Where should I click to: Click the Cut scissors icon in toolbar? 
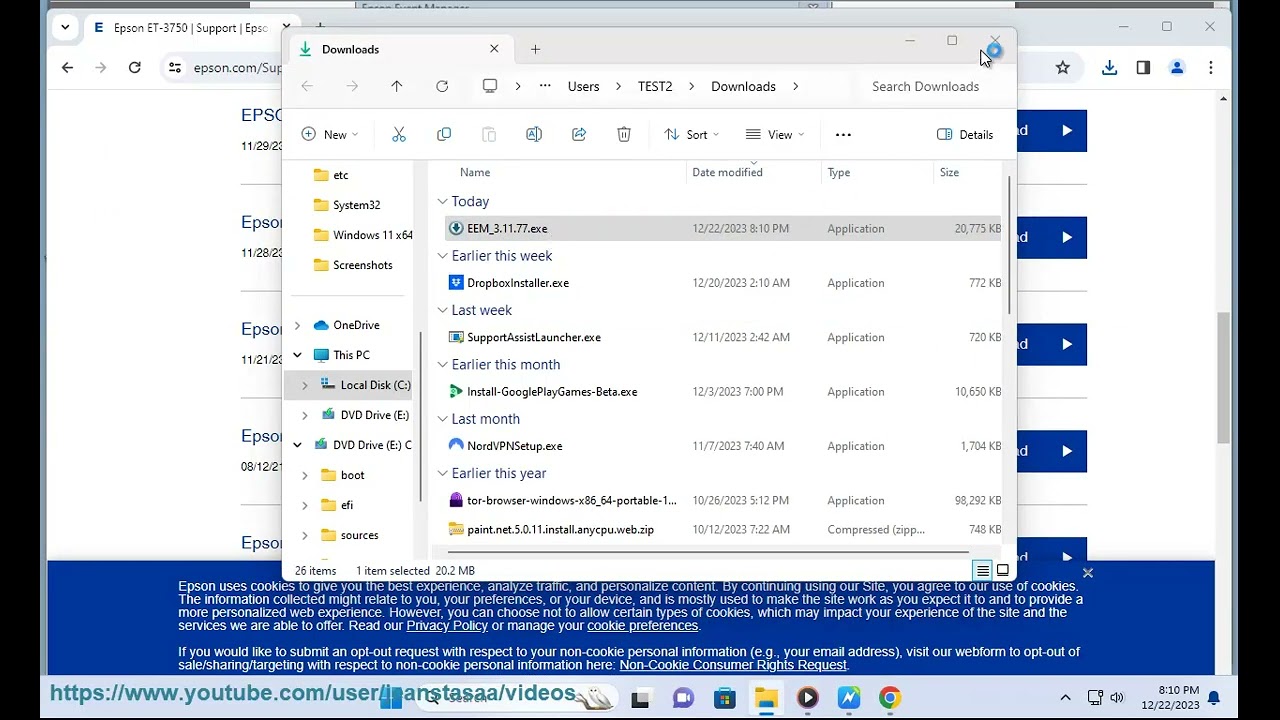click(x=399, y=135)
